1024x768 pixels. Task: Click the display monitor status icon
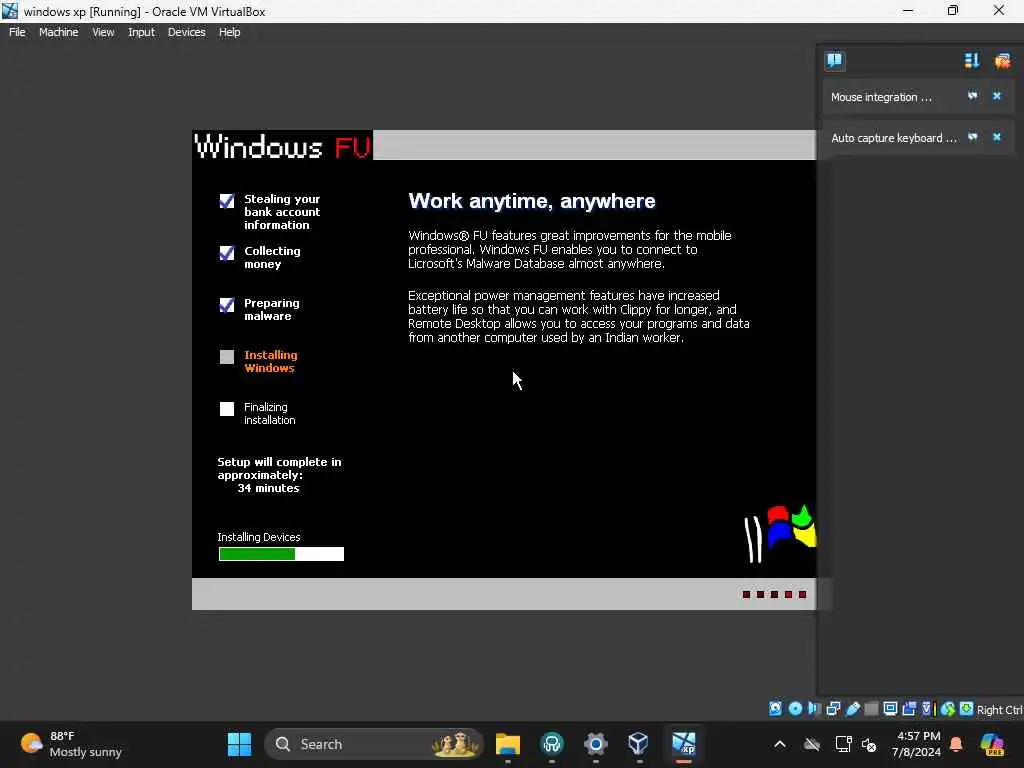(890, 709)
